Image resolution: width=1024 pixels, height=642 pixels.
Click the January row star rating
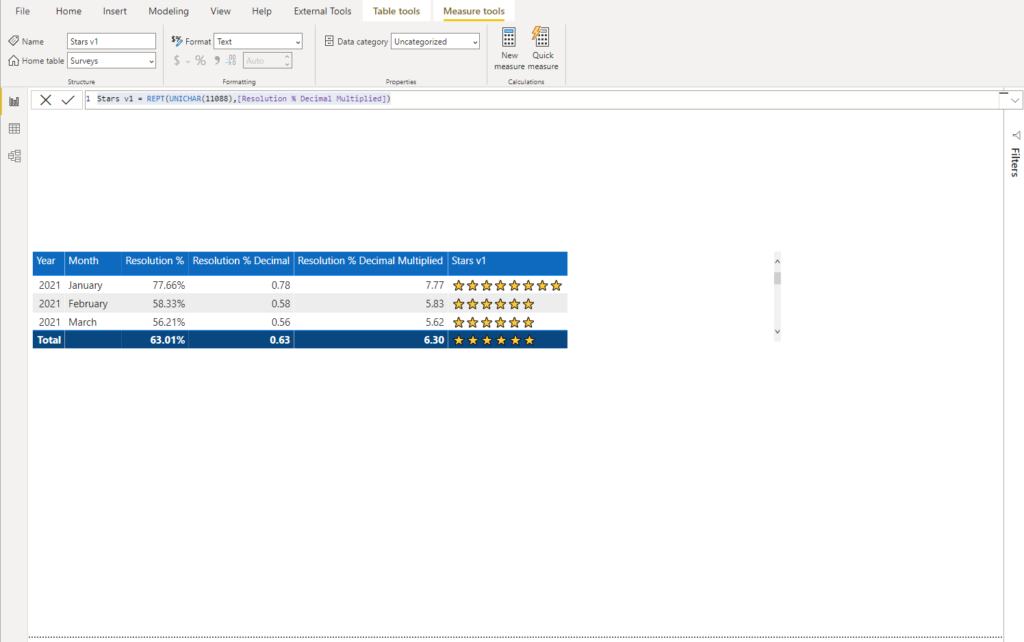pos(507,285)
